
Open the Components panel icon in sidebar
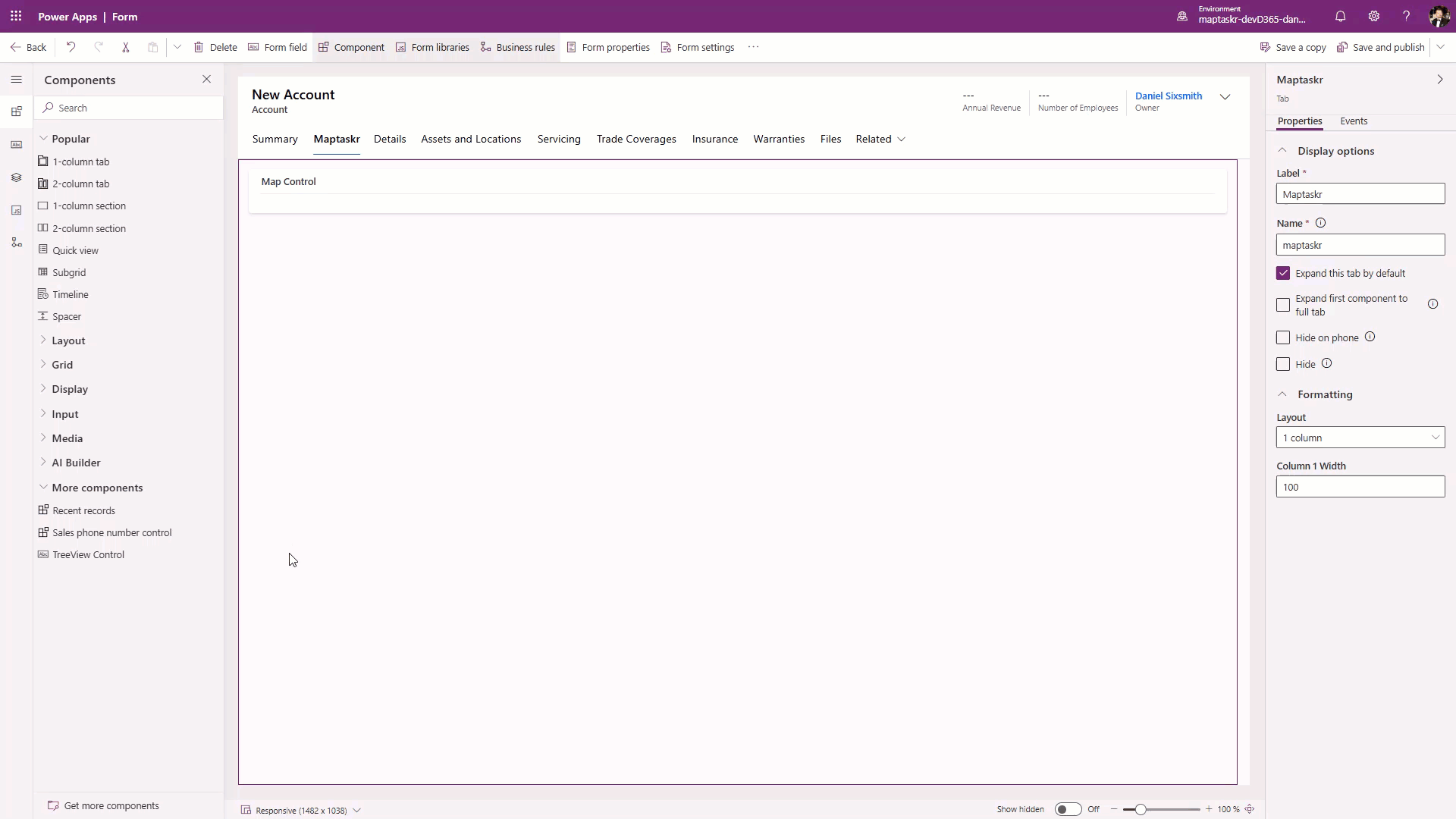[16, 111]
